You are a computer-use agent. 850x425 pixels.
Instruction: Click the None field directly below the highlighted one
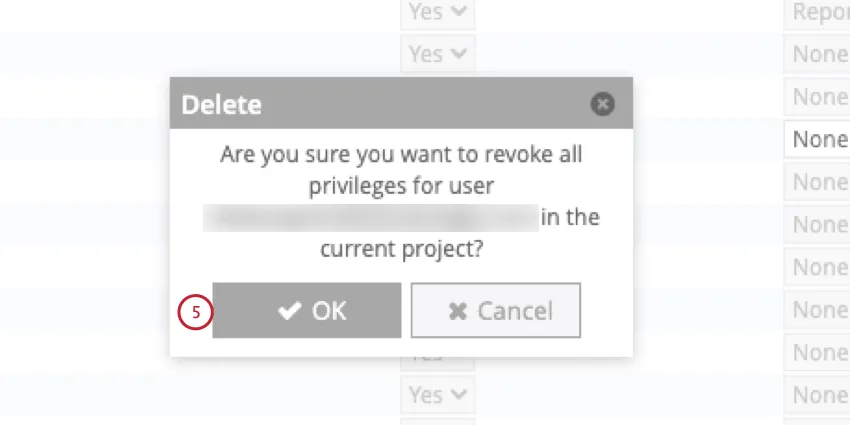[818, 182]
